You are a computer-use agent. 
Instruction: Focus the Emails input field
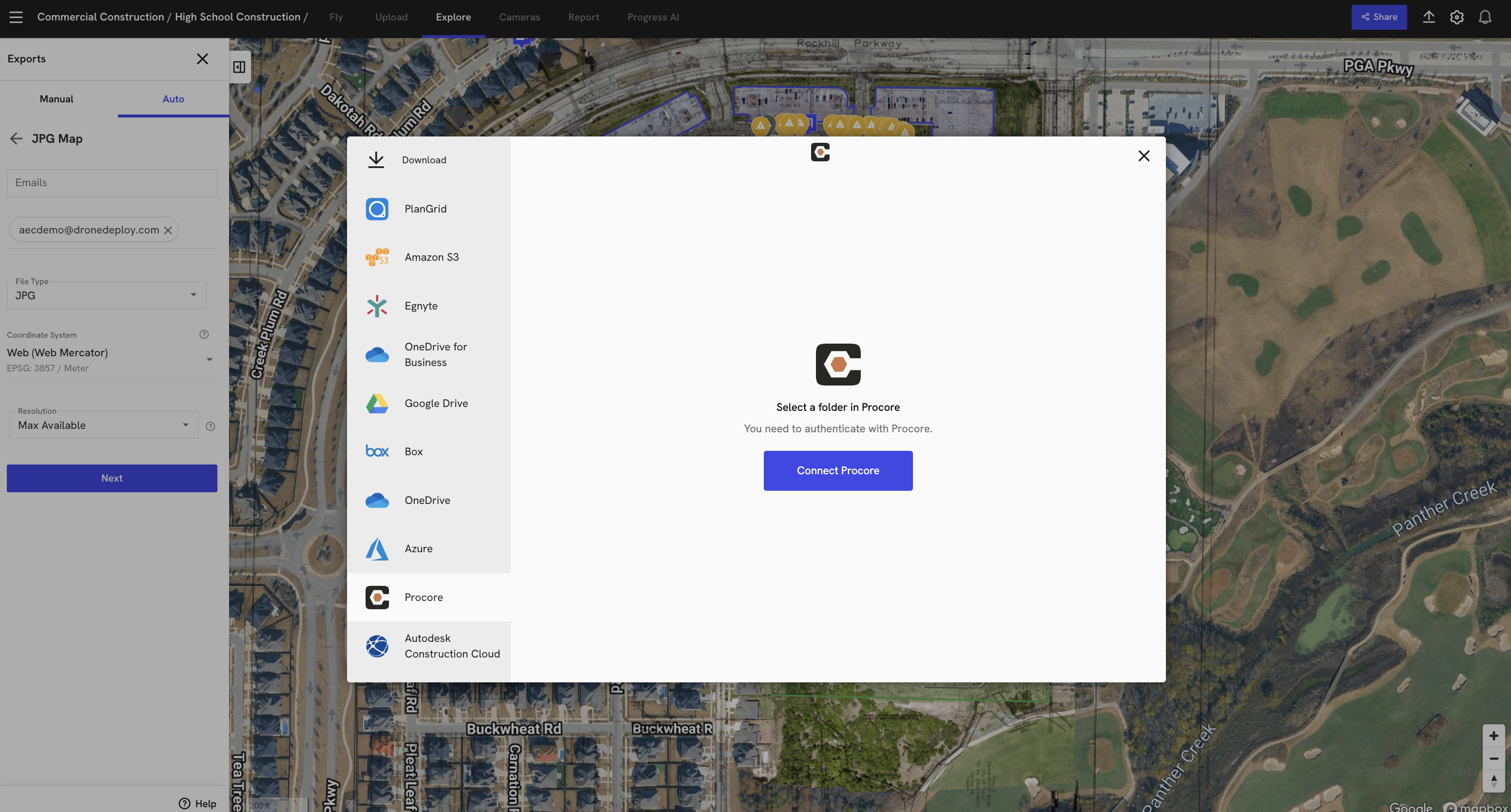point(112,182)
